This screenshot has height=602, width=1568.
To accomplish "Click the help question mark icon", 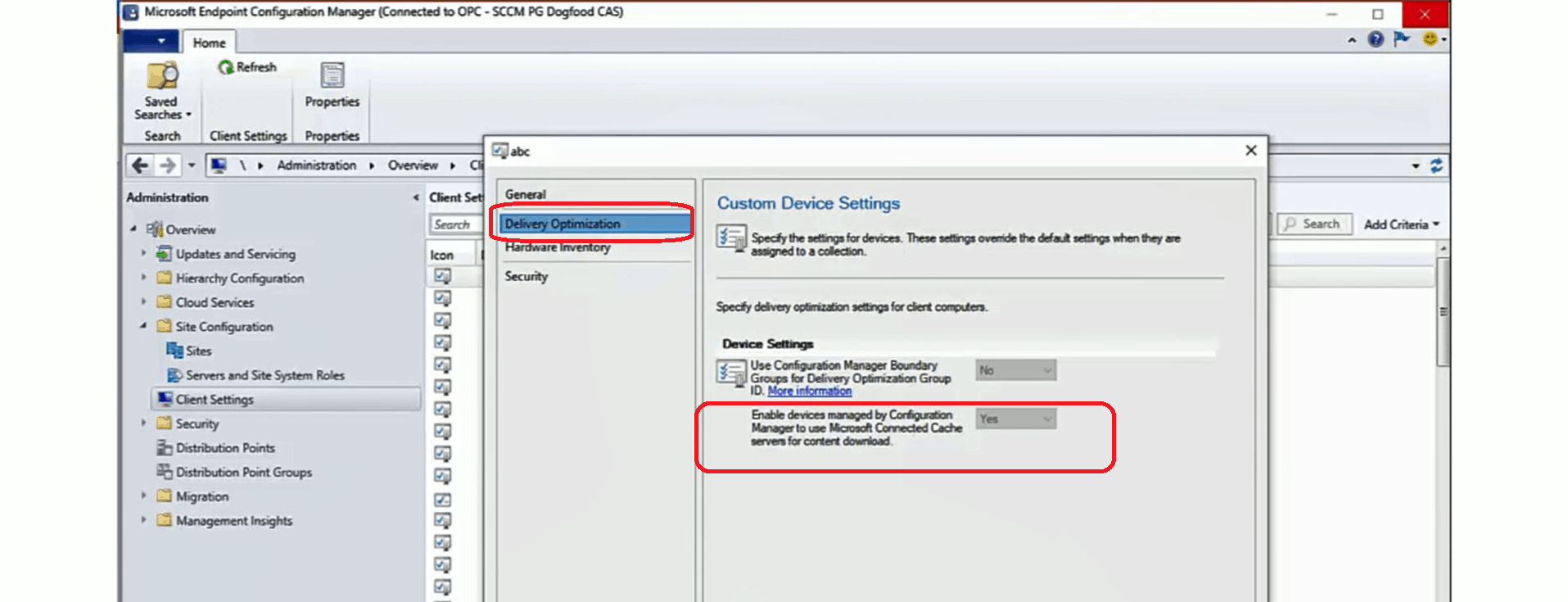I will [x=1376, y=39].
